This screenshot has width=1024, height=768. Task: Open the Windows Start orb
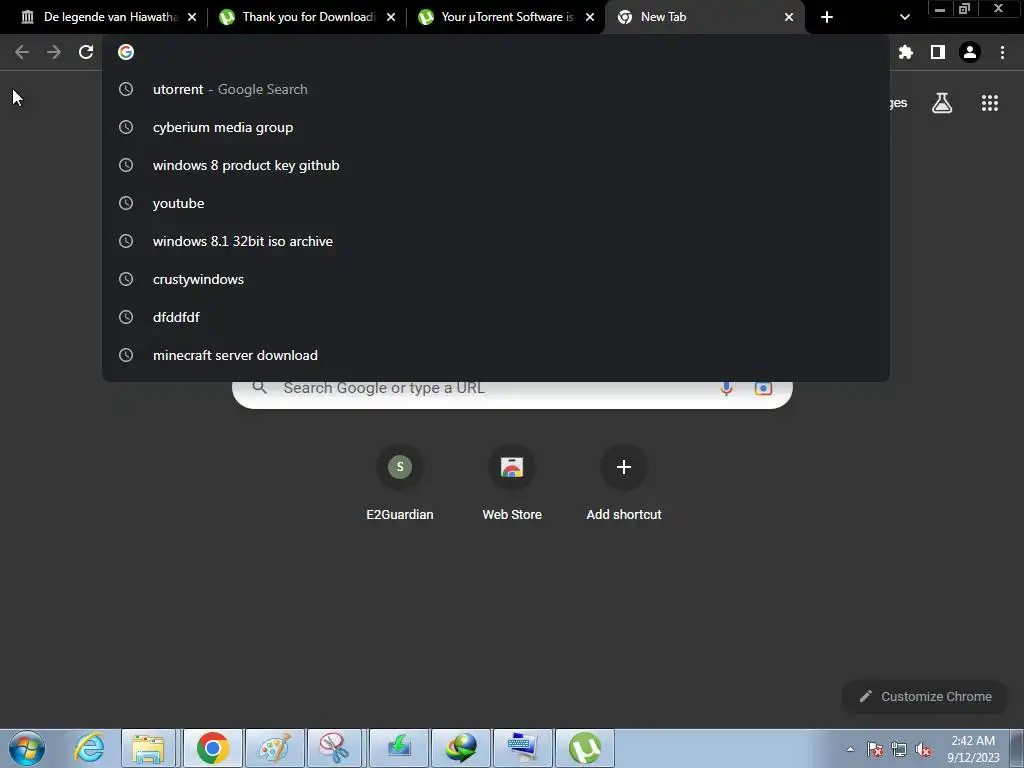(27, 748)
